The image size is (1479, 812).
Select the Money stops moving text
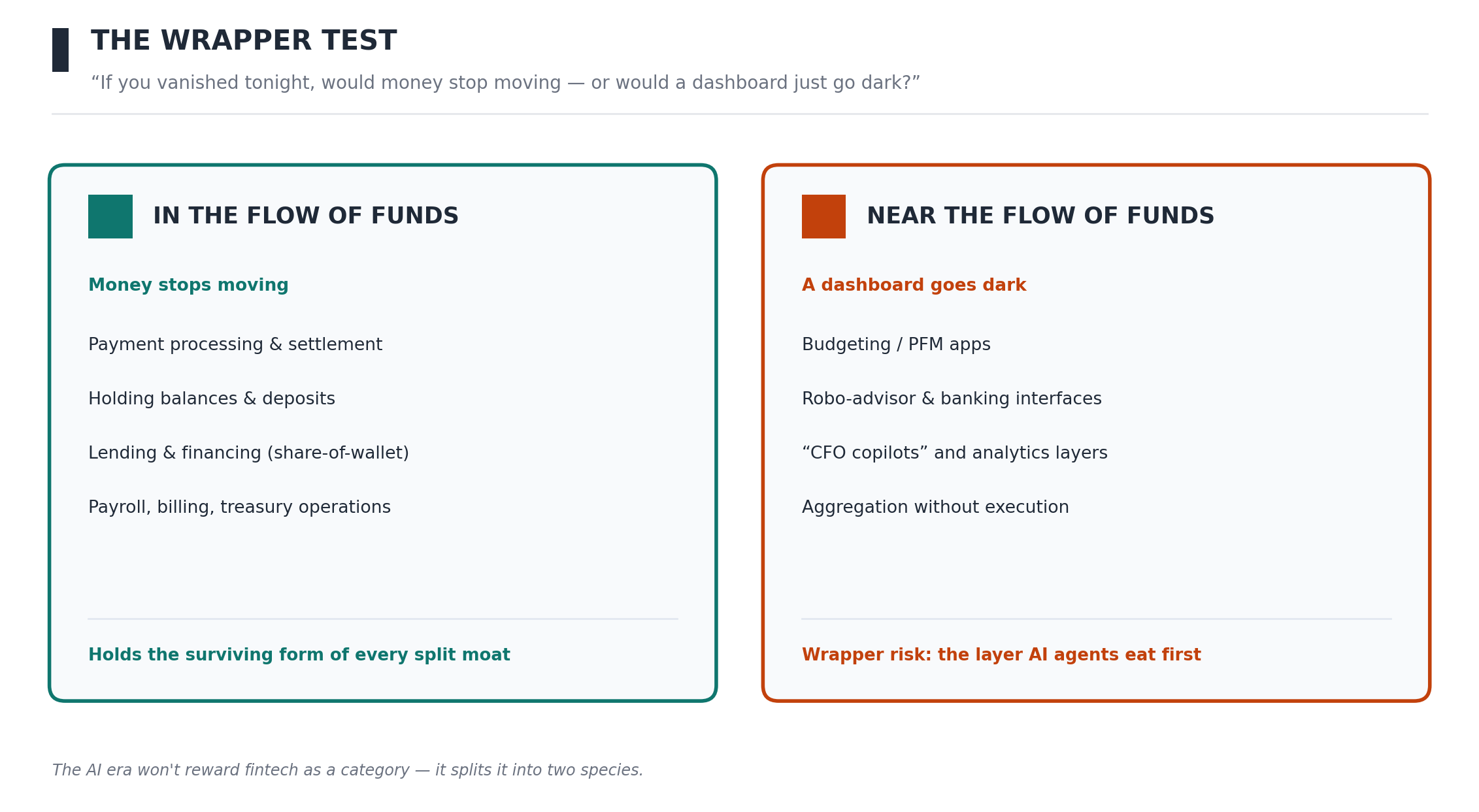pyautogui.click(x=188, y=285)
